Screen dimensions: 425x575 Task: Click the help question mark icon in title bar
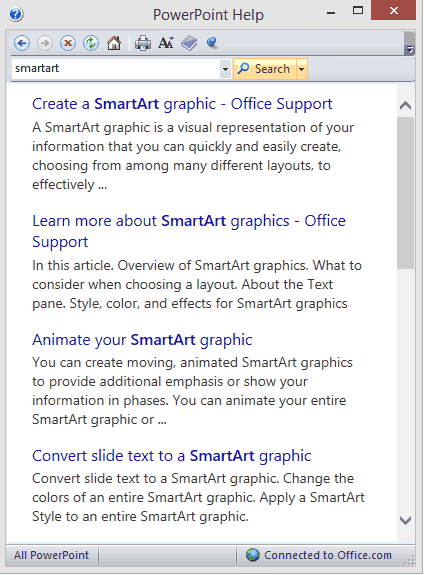(x=16, y=15)
